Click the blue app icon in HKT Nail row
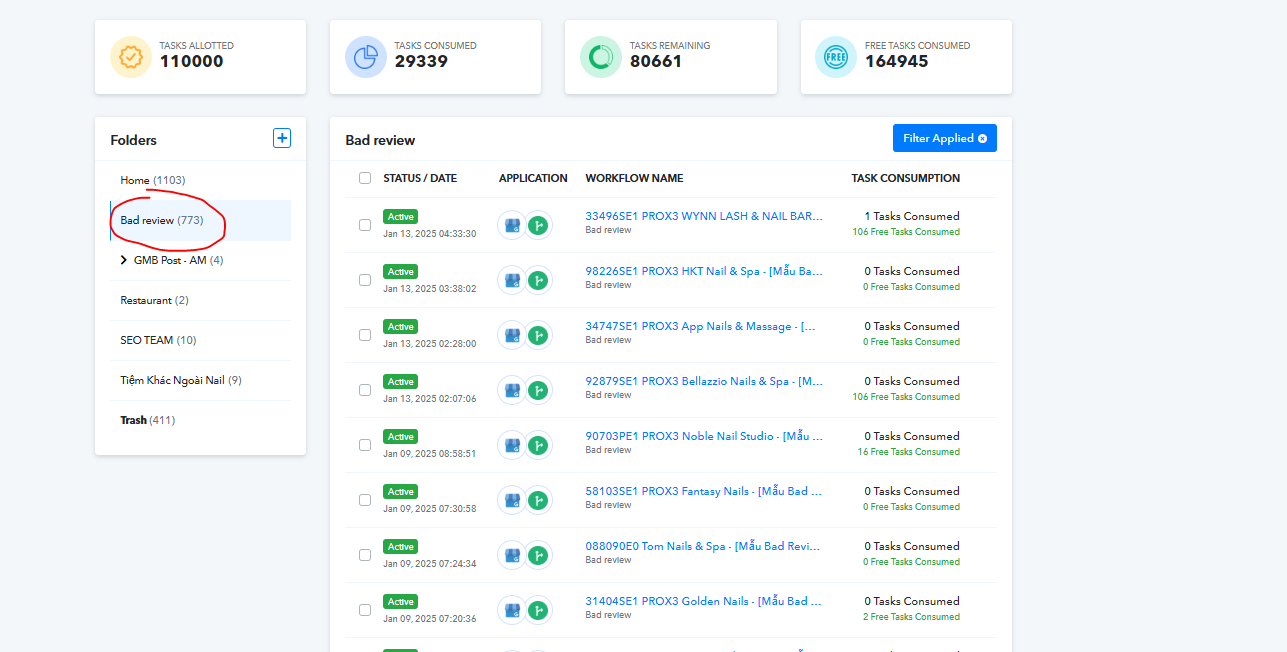The image size is (1287, 652). (512, 280)
